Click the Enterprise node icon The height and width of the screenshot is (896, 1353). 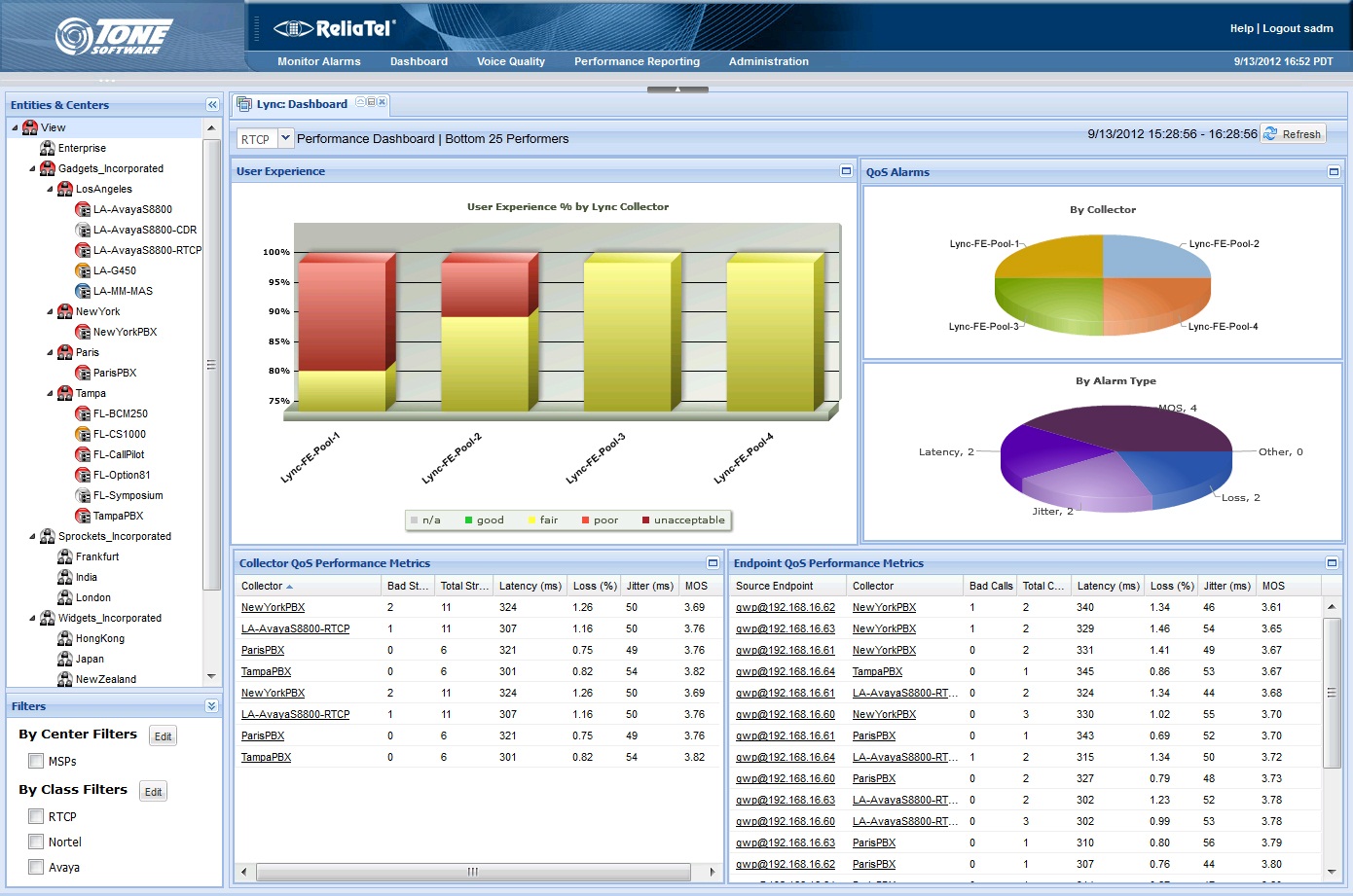pos(47,148)
